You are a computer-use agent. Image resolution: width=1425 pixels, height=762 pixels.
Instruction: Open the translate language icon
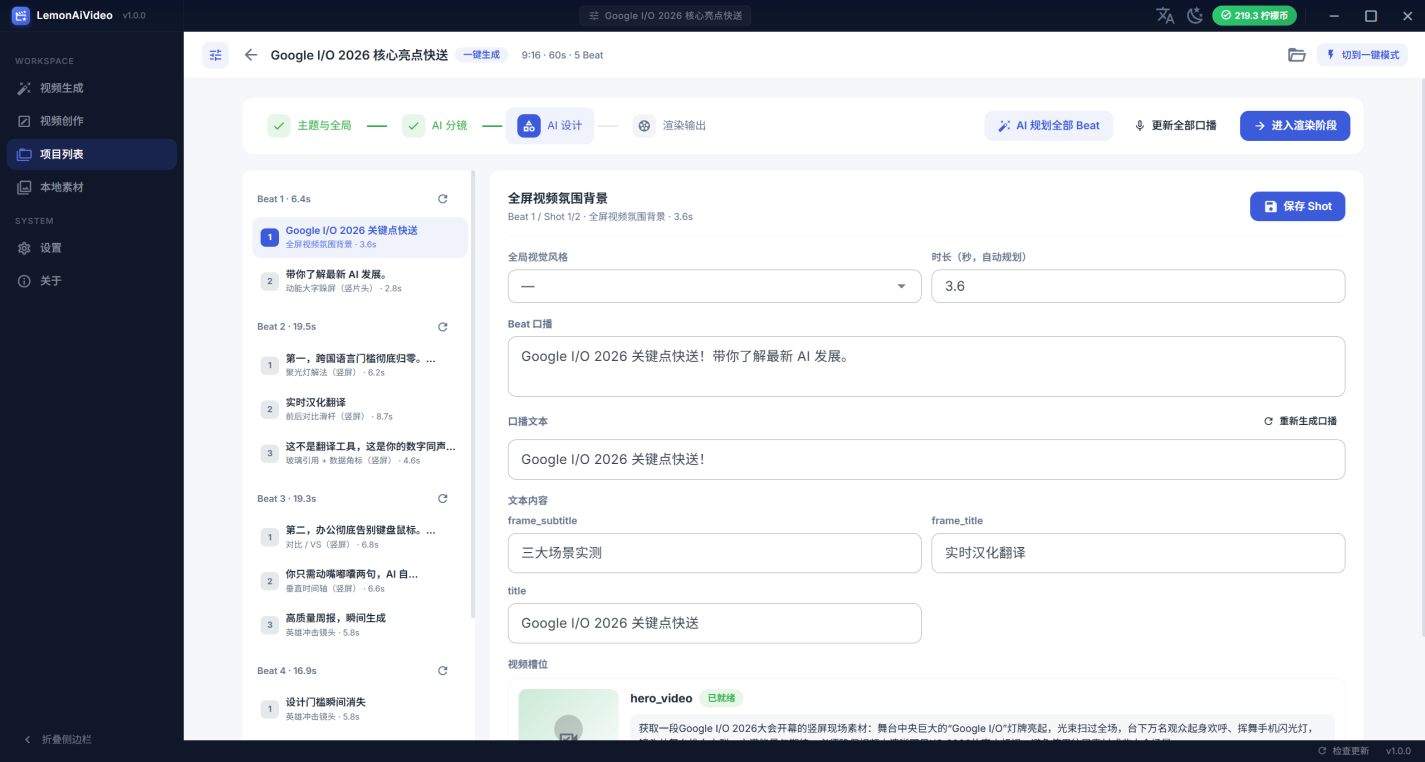point(1165,16)
